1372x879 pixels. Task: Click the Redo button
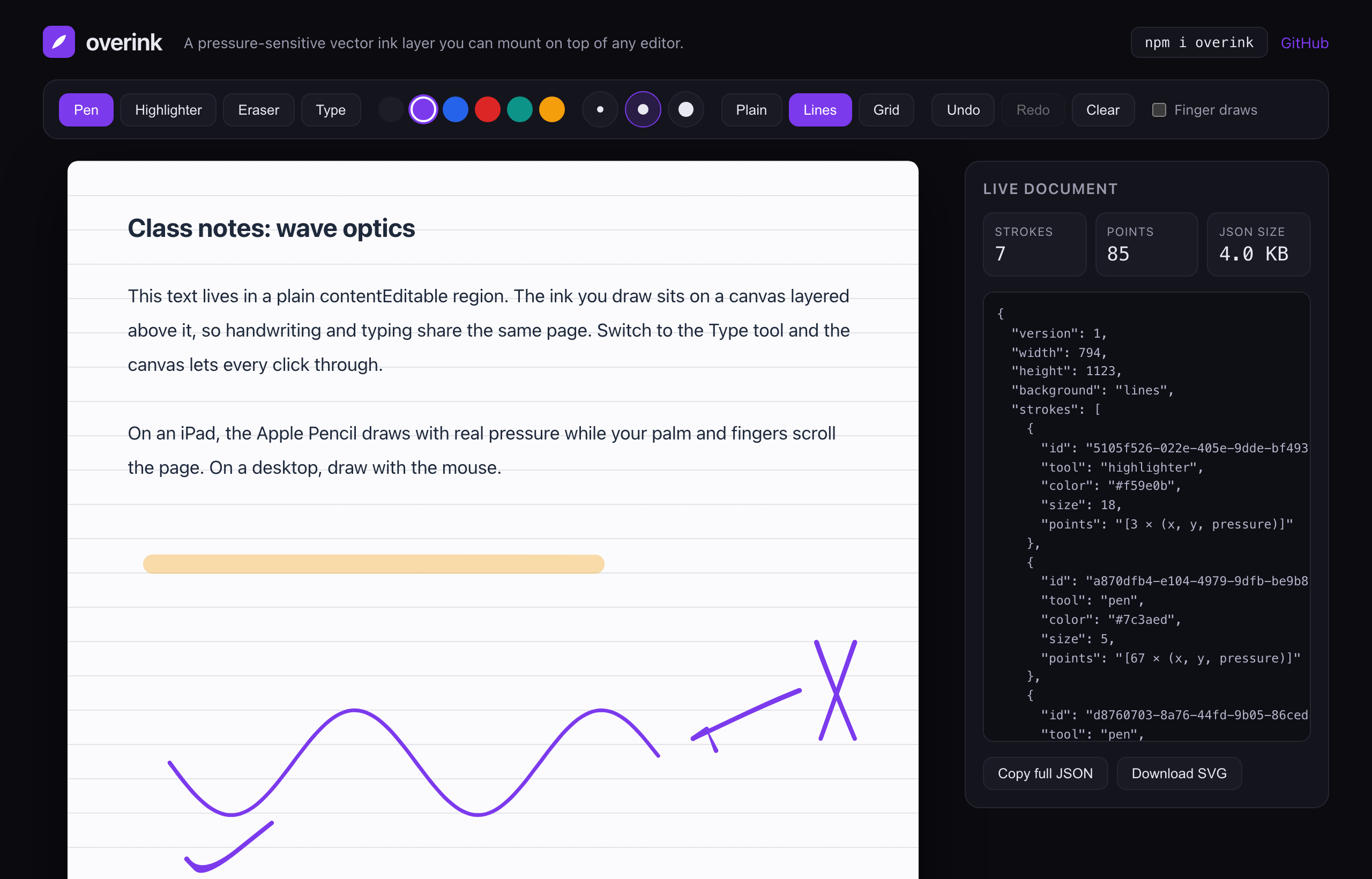1032,110
